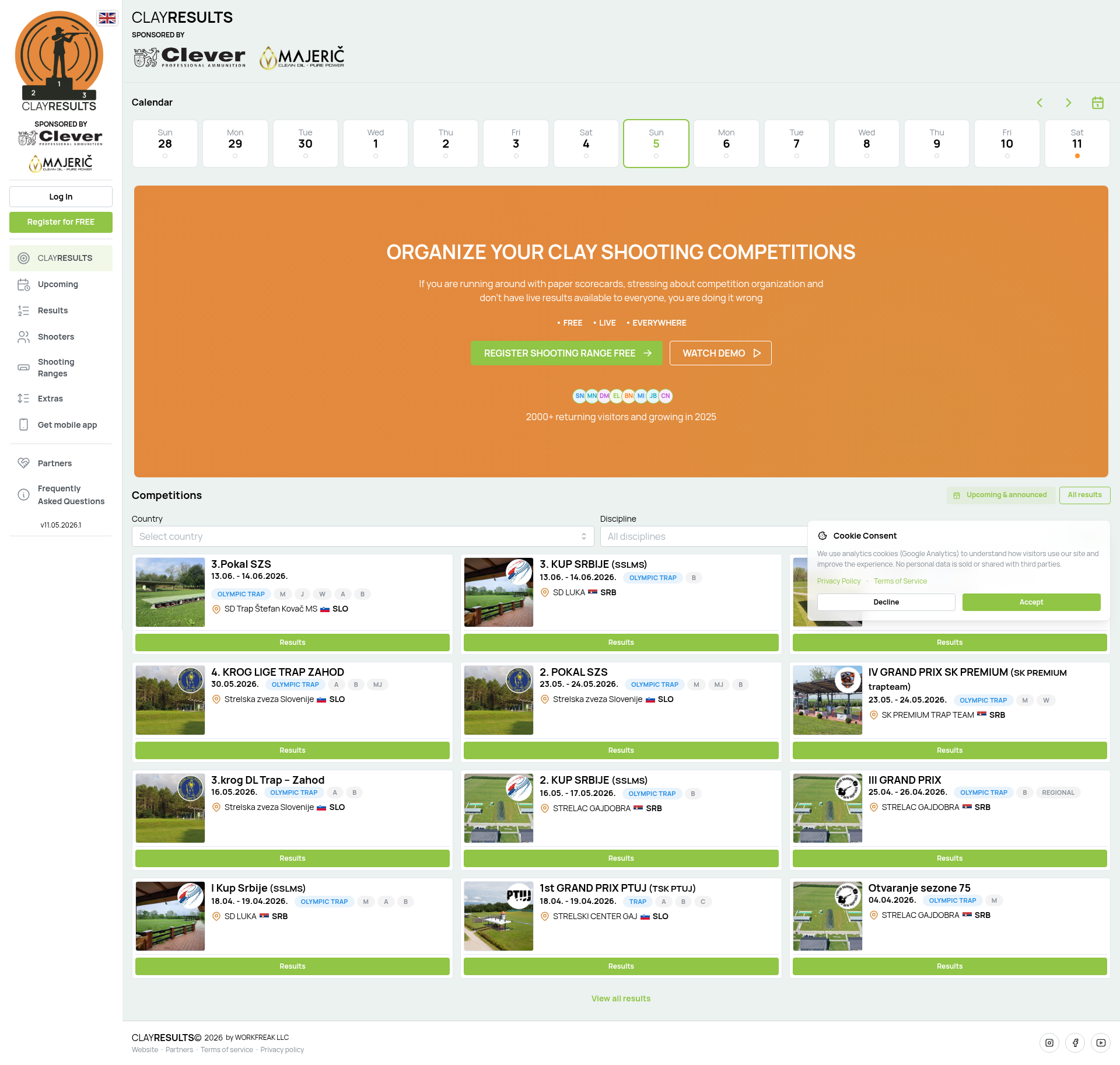
Task: Open Instagram from footer icon
Action: click(1049, 1043)
